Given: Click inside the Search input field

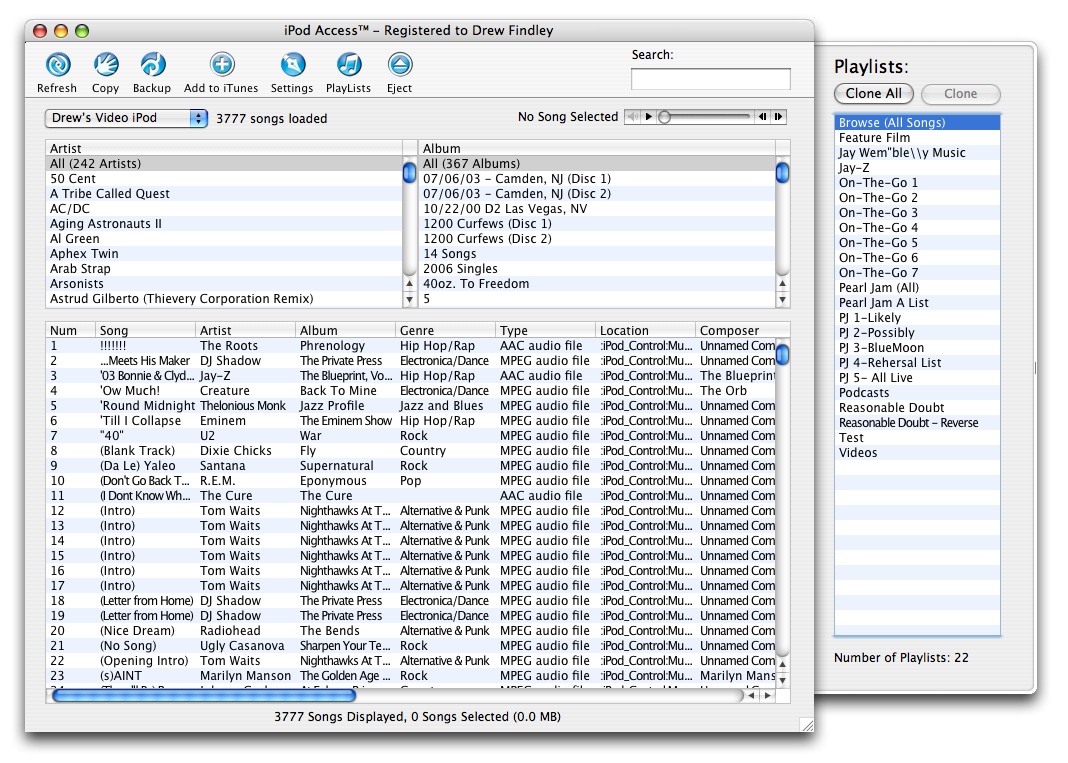Looking at the screenshot, I should pyautogui.click(x=710, y=78).
